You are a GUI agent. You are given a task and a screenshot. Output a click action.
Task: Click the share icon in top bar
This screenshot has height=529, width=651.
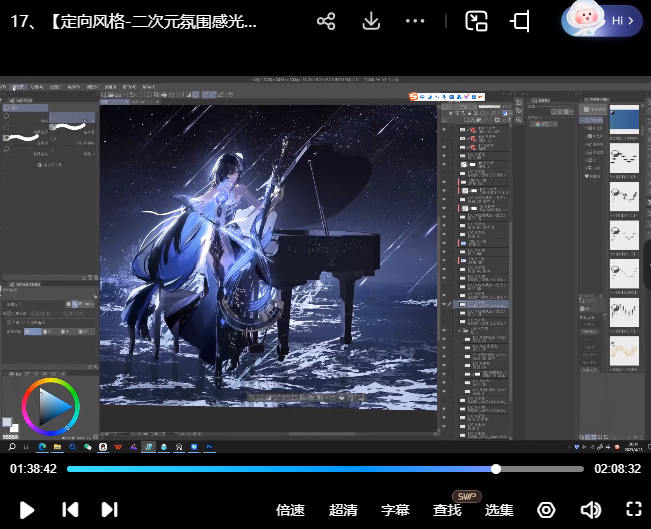coord(325,21)
